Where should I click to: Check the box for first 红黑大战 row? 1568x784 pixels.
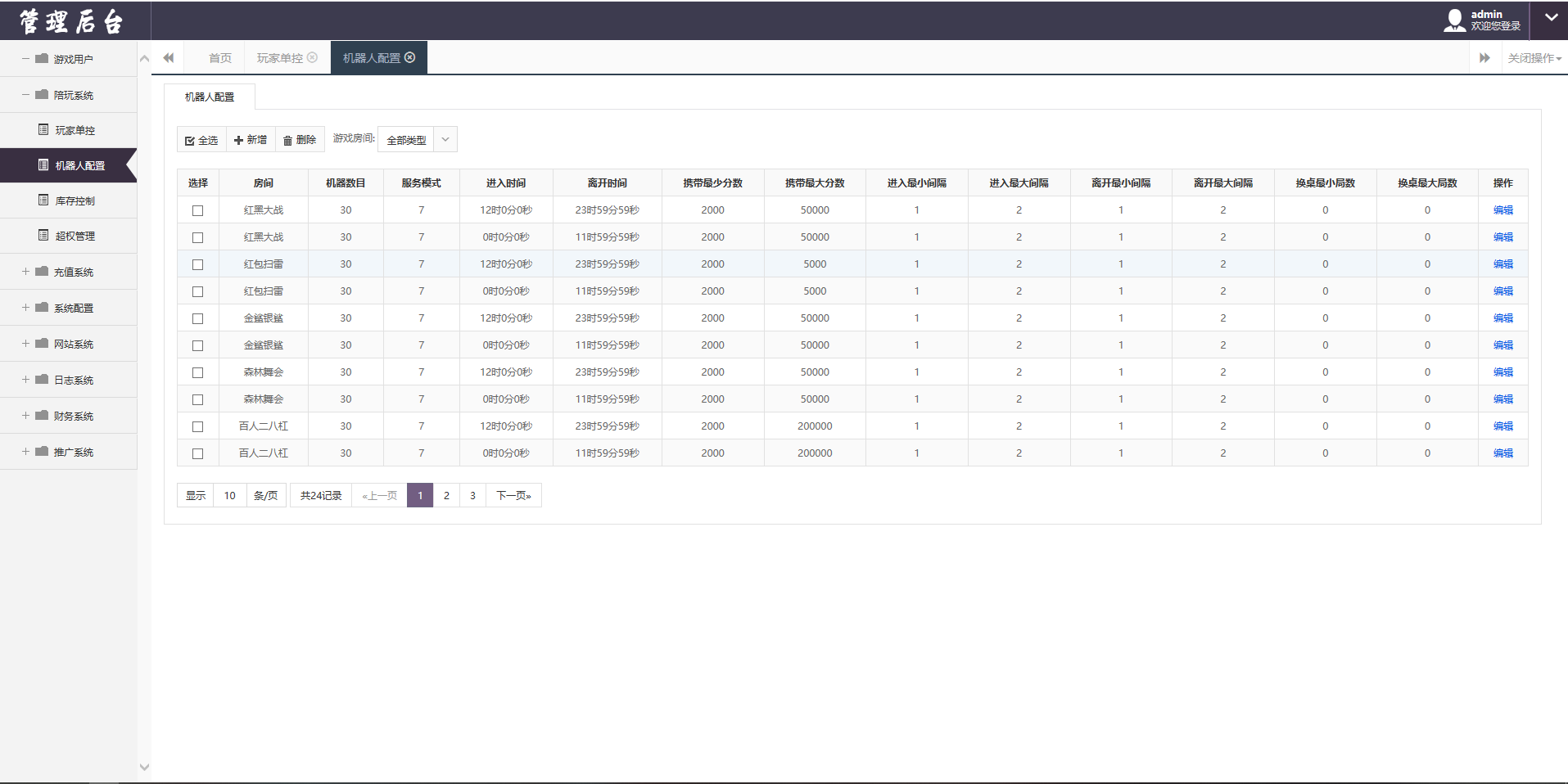197,210
